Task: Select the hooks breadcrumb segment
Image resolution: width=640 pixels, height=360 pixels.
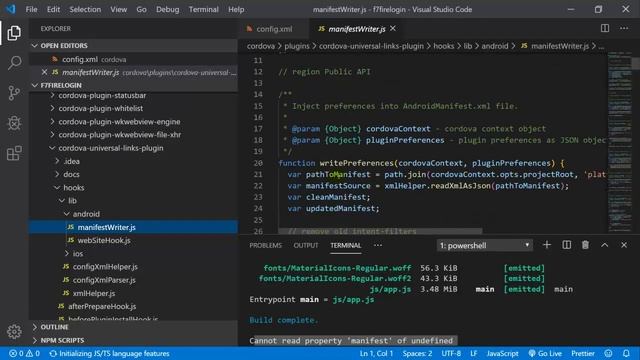Action: click(444, 46)
